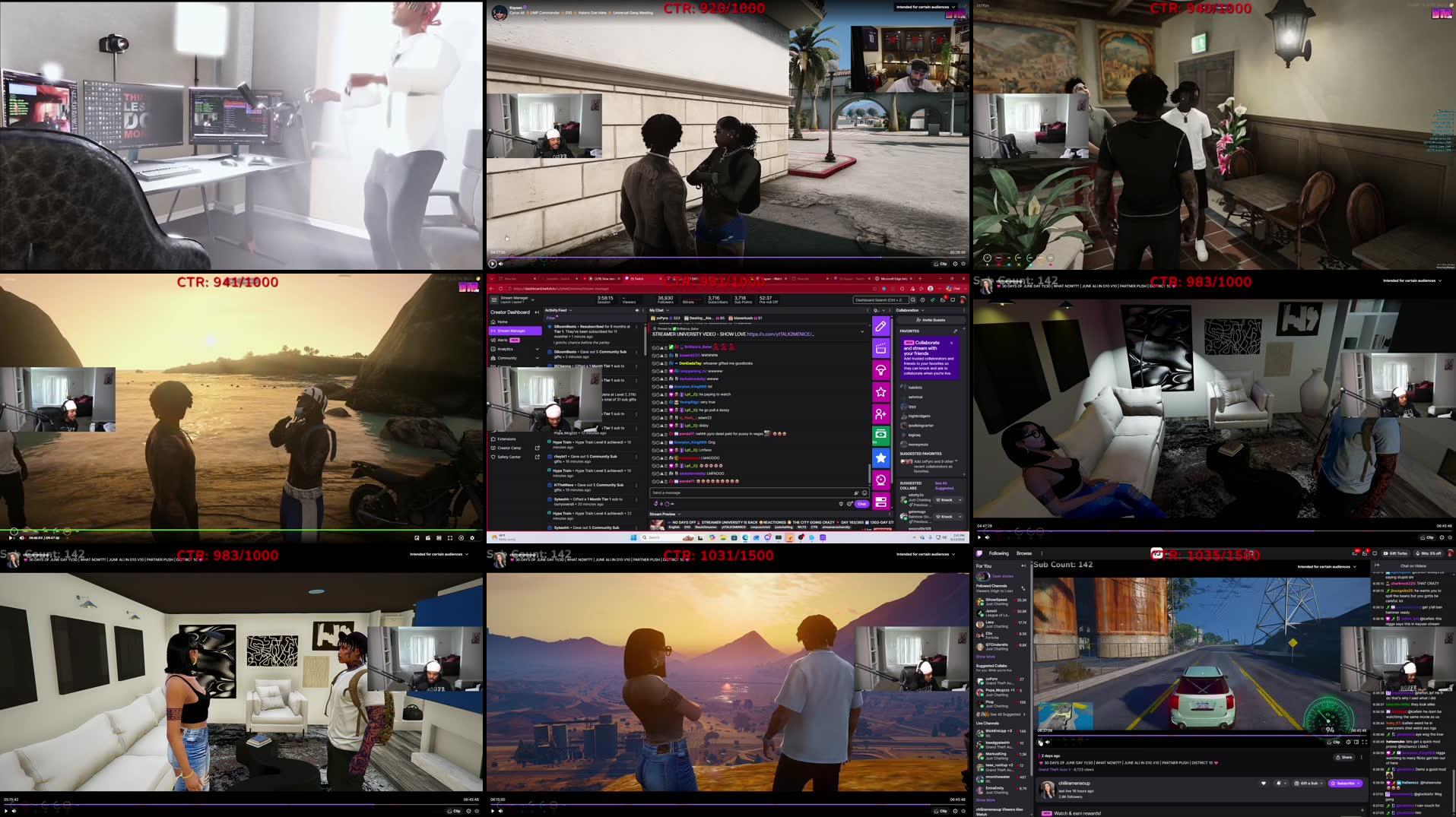Screen dimensions: 1456x817
Task: Click the Windows Start button in taskbar
Action: [633, 537]
